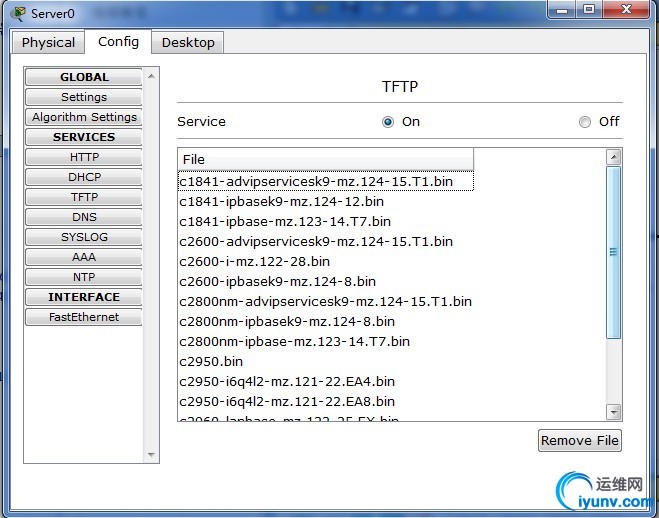This screenshot has width=659, height=518.
Task: Select the c2950.bin file
Action: pos(326,361)
